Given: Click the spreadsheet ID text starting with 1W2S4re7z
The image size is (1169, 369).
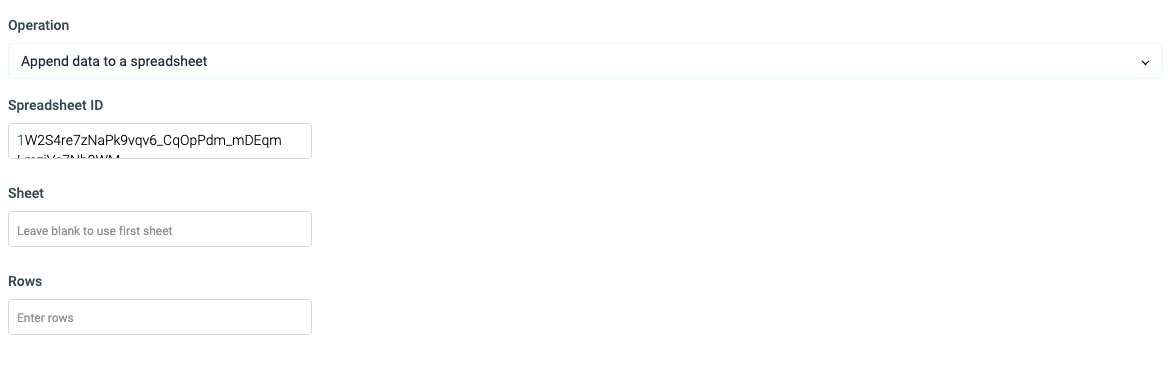Looking at the screenshot, I should point(149,140).
